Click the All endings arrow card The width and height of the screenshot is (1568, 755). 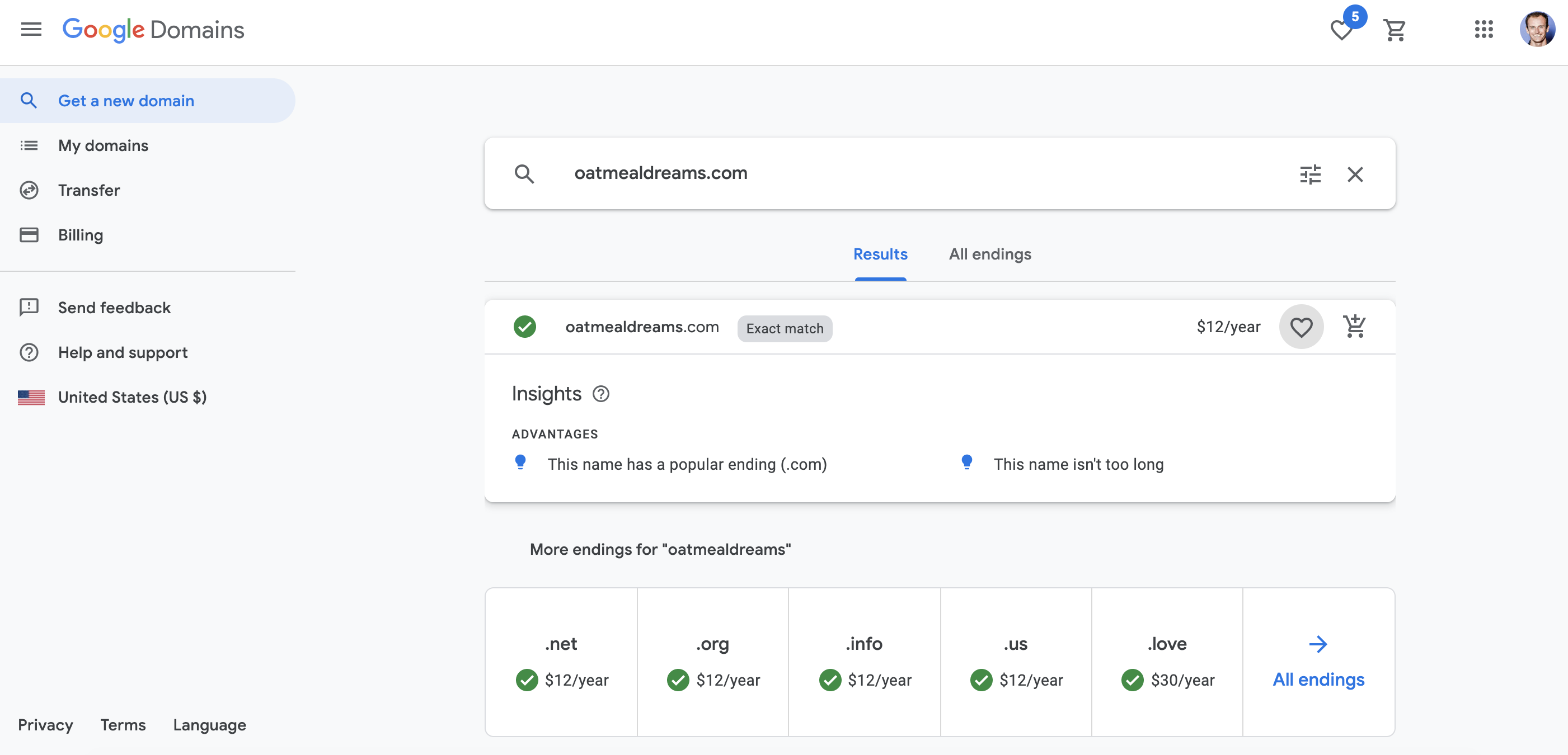tap(1318, 662)
